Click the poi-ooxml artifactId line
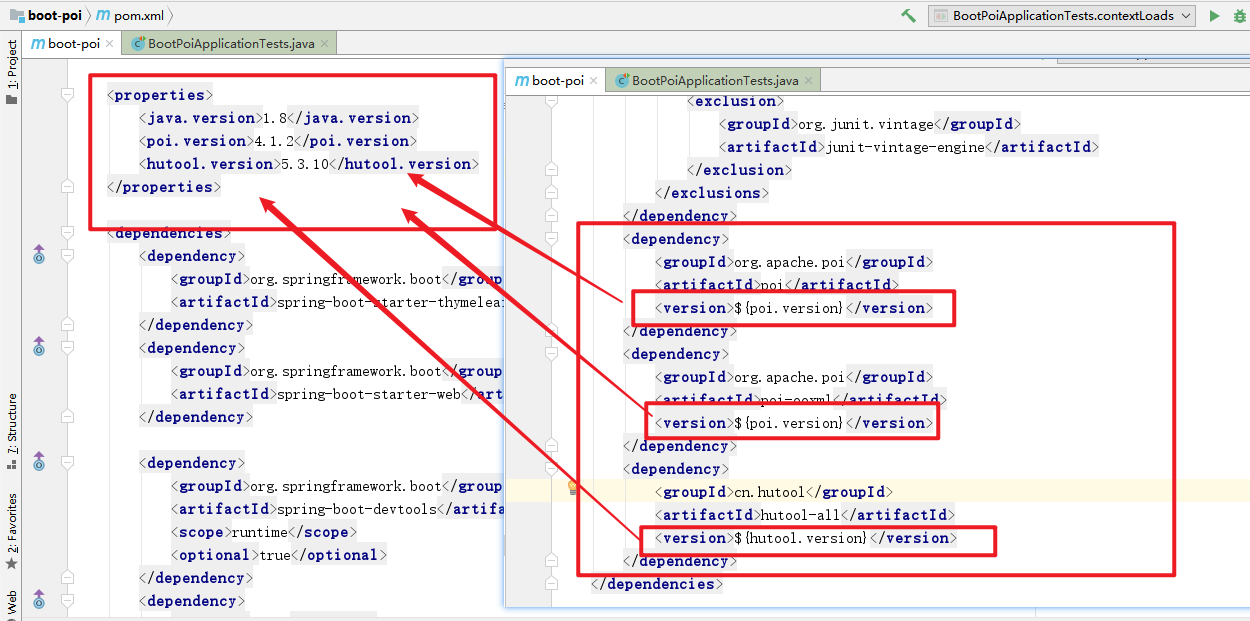 (x=801, y=400)
